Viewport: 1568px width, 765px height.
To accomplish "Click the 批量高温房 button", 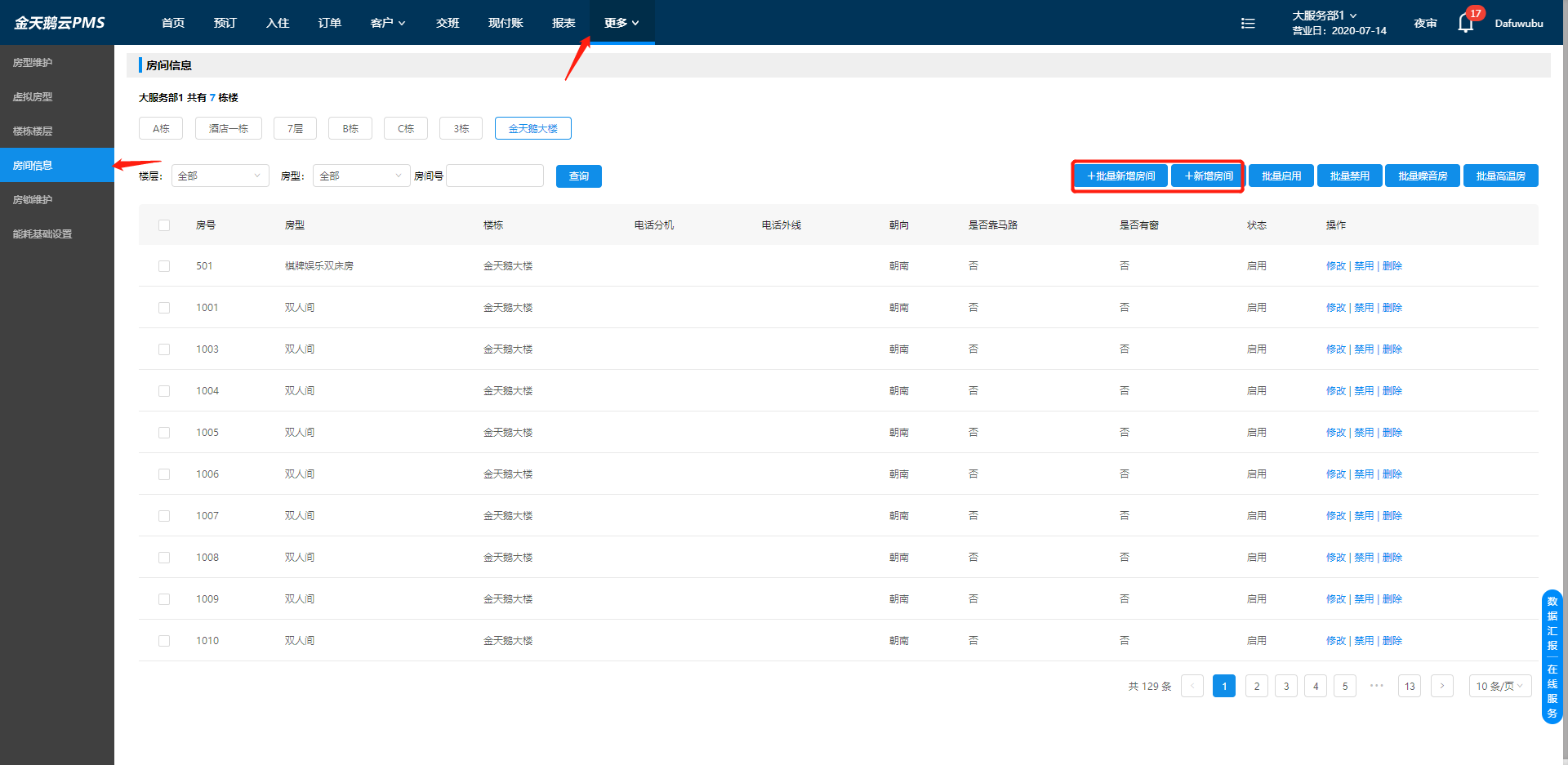I will point(1501,176).
